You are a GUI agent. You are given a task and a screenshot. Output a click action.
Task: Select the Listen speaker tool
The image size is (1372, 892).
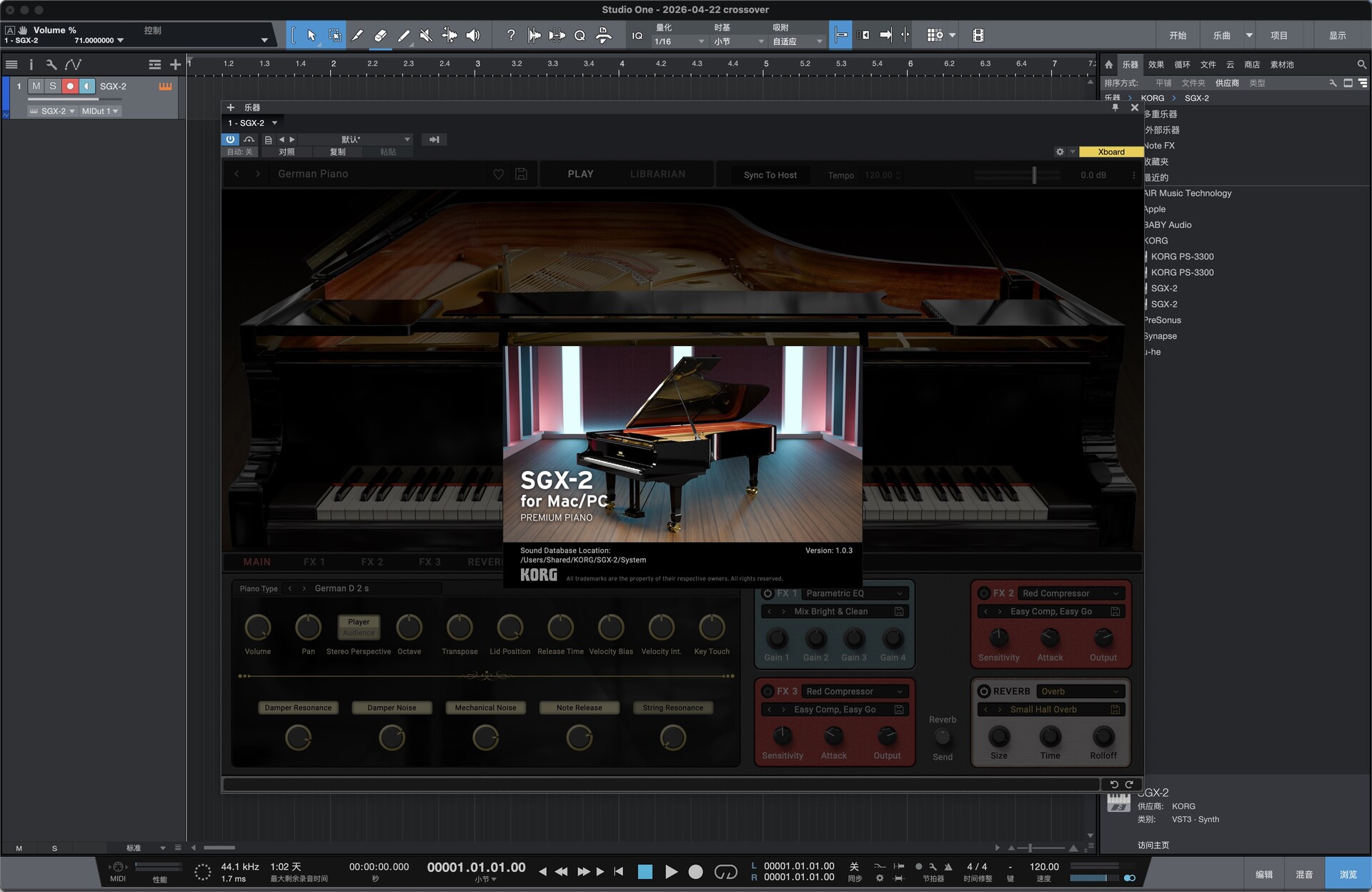472,35
